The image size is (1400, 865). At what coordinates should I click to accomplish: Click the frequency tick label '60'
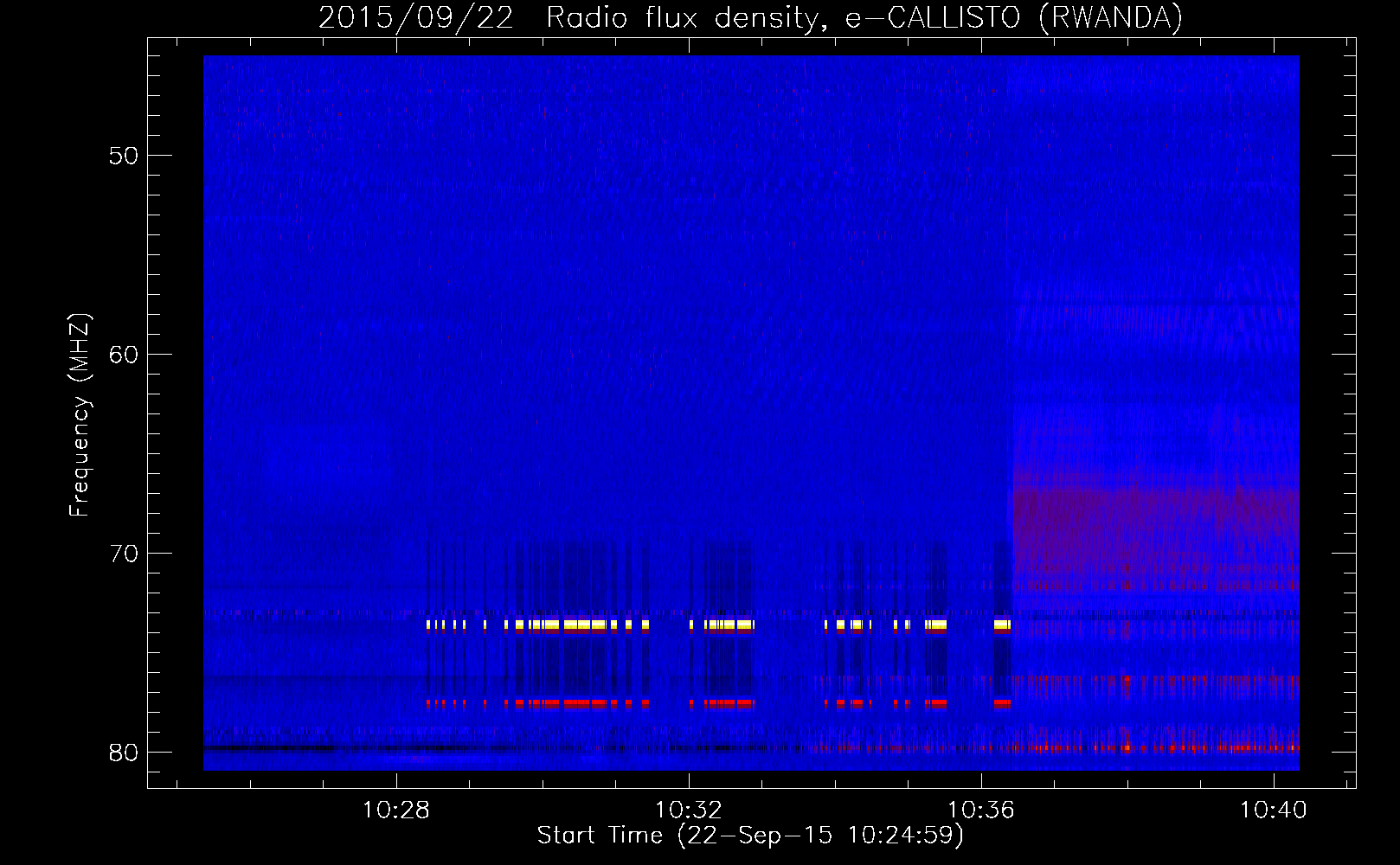point(125,355)
